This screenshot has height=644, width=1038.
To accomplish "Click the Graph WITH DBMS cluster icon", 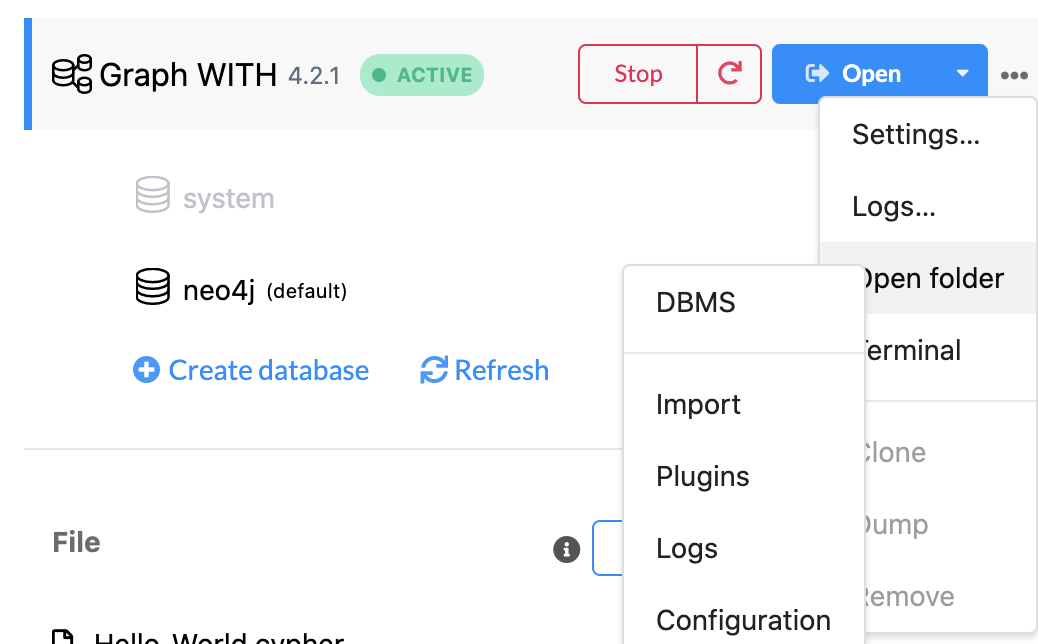I will coord(71,74).
